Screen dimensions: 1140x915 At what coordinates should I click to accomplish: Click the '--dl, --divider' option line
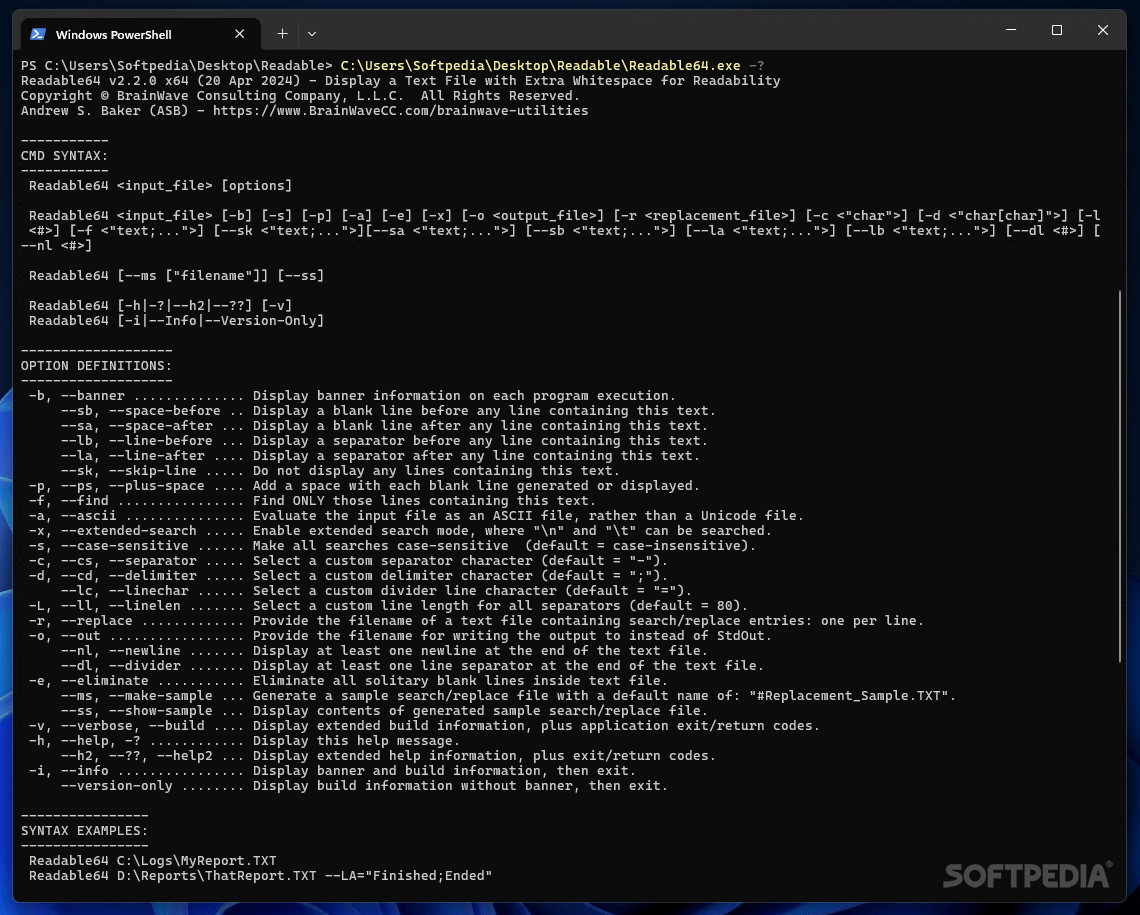click(412, 666)
